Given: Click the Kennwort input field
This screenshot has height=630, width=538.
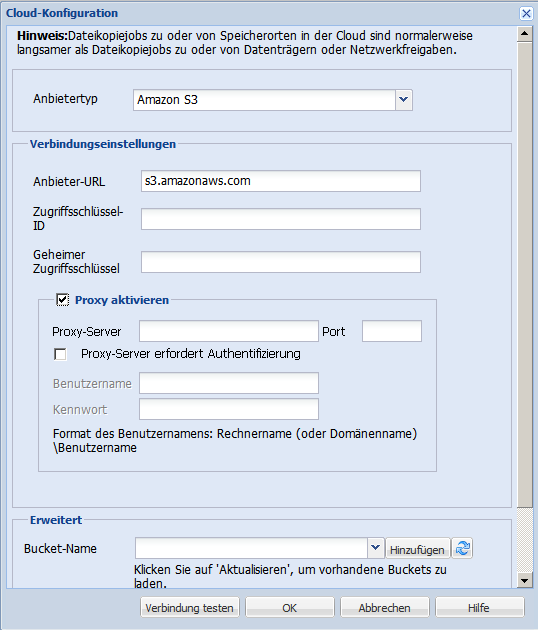Looking at the screenshot, I should point(229,409).
